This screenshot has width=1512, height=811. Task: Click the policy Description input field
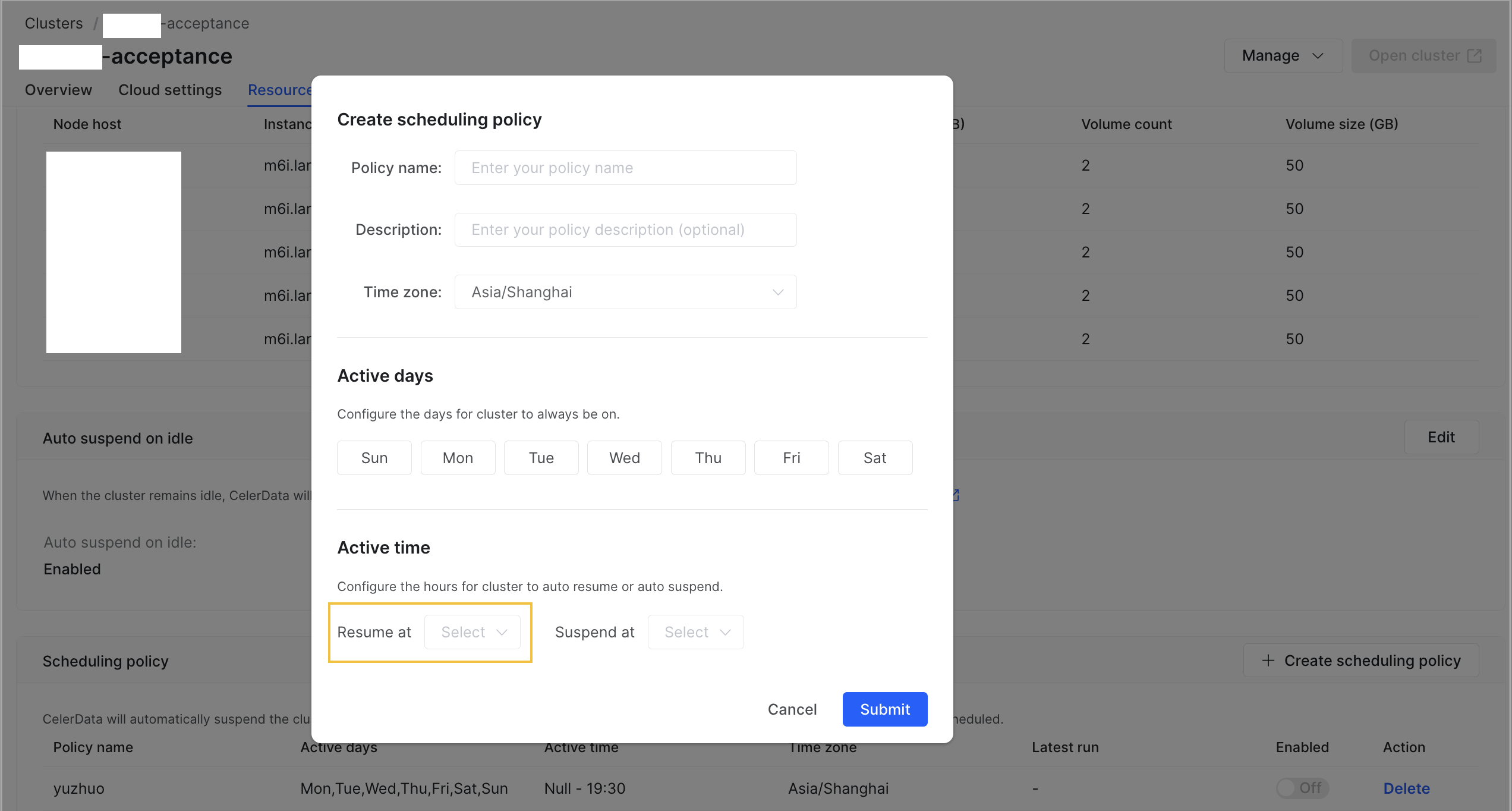pos(625,230)
